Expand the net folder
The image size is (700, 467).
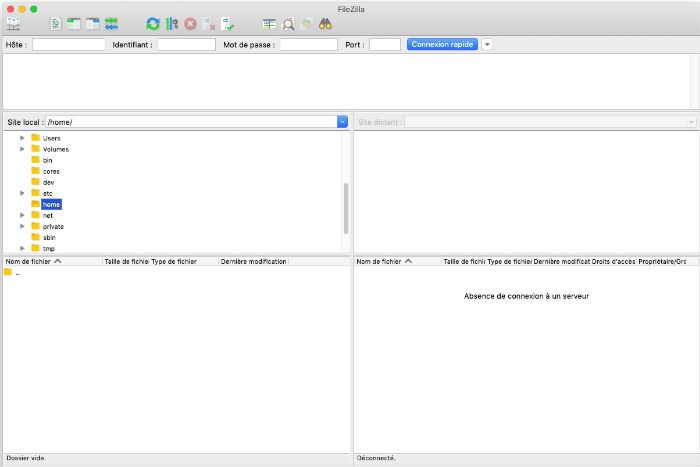(x=22, y=215)
